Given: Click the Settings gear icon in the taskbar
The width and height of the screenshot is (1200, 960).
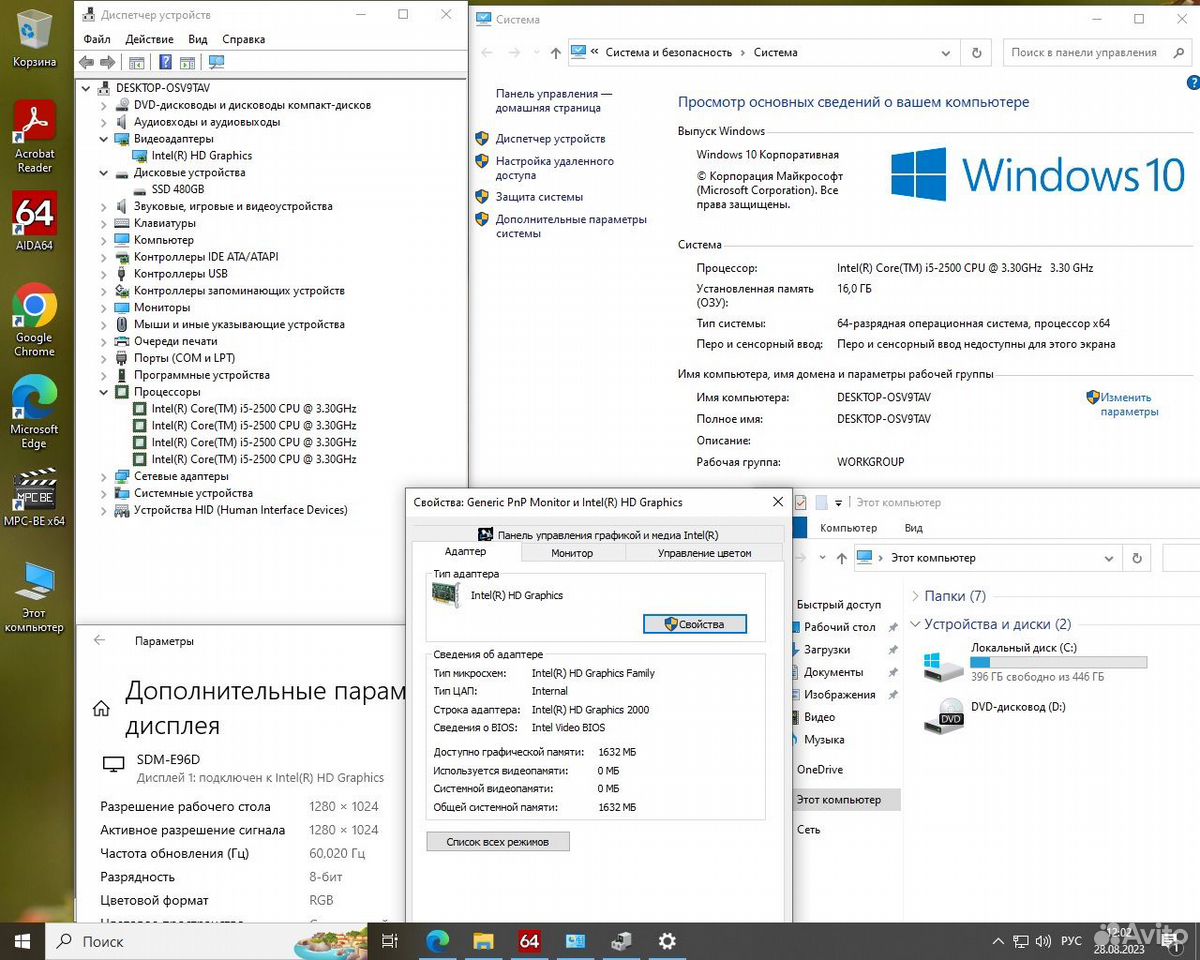Looking at the screenshot, I should [x=667, y=941].
